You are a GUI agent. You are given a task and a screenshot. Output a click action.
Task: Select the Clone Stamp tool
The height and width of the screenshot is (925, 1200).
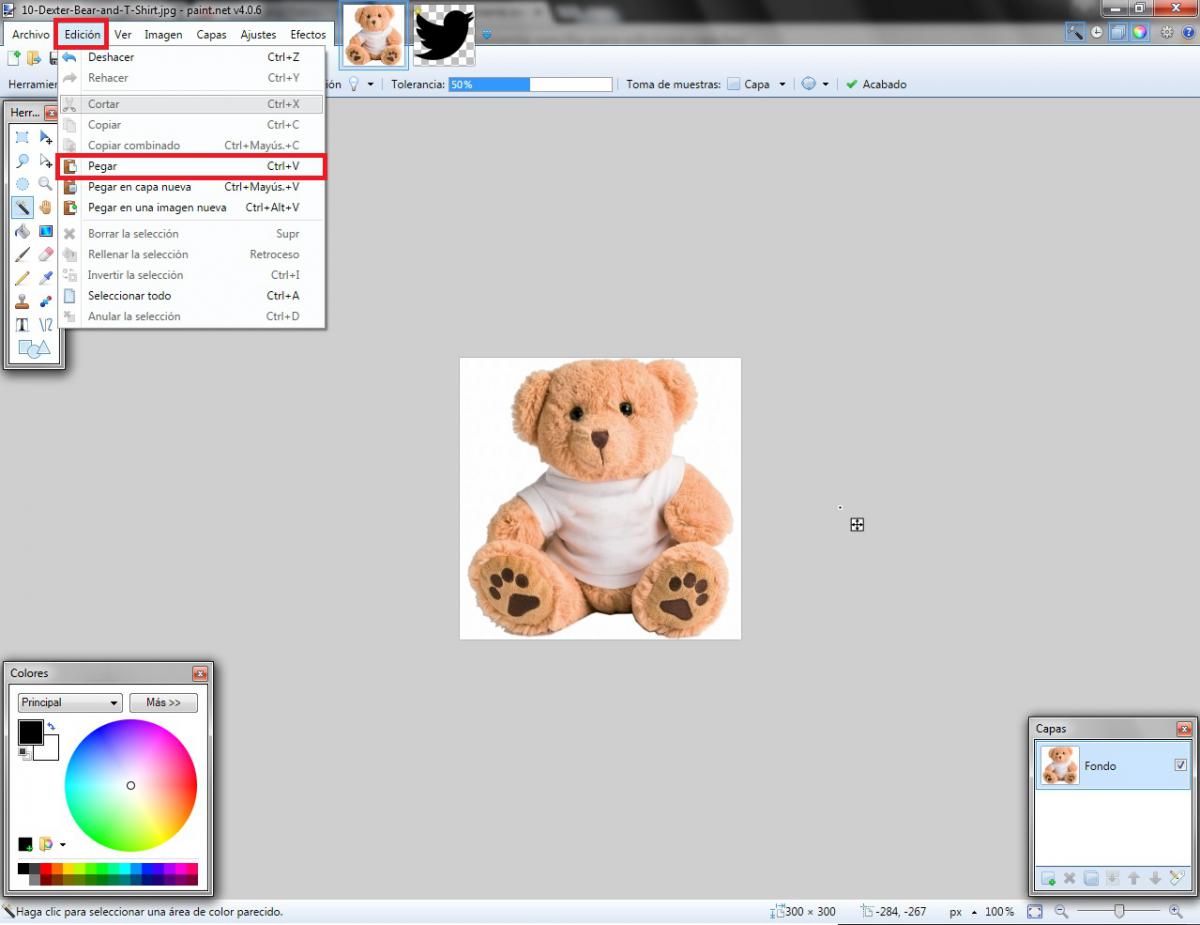(22, 301)
